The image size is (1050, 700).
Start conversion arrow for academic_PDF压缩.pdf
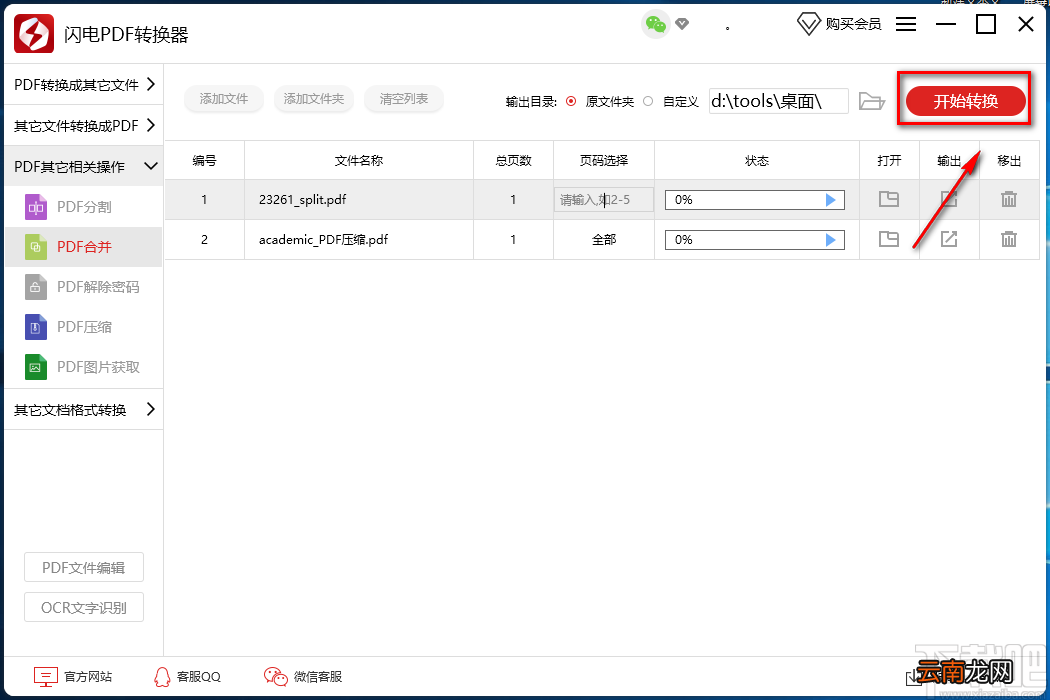click(x=830, y=240)
